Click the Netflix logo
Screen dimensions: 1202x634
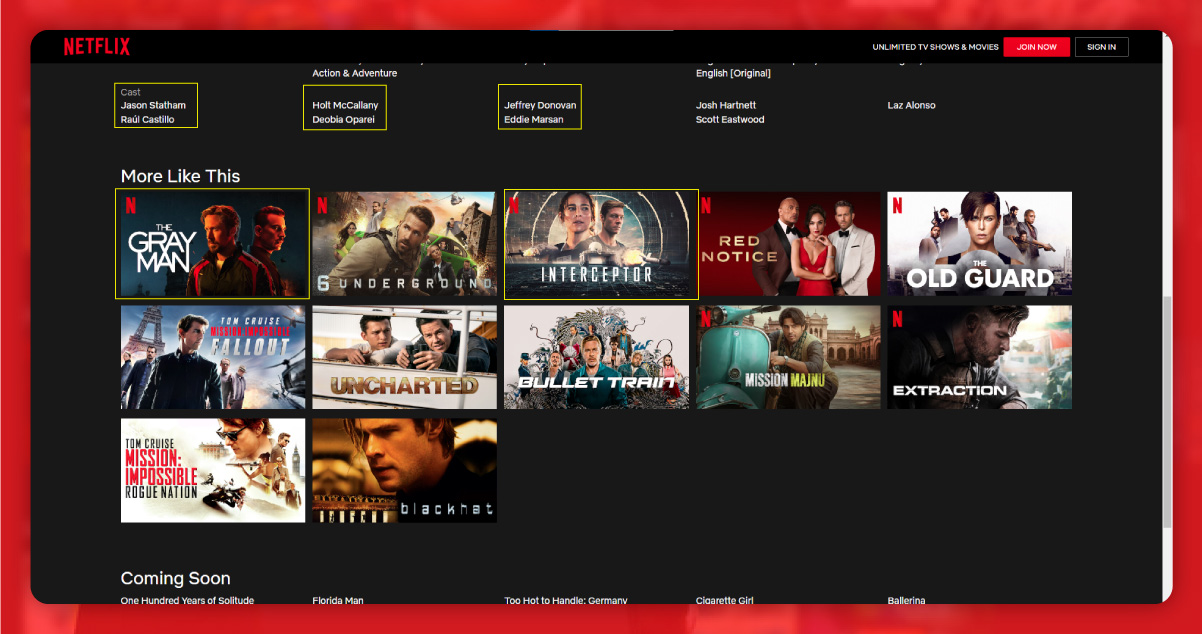pos(96,46)
